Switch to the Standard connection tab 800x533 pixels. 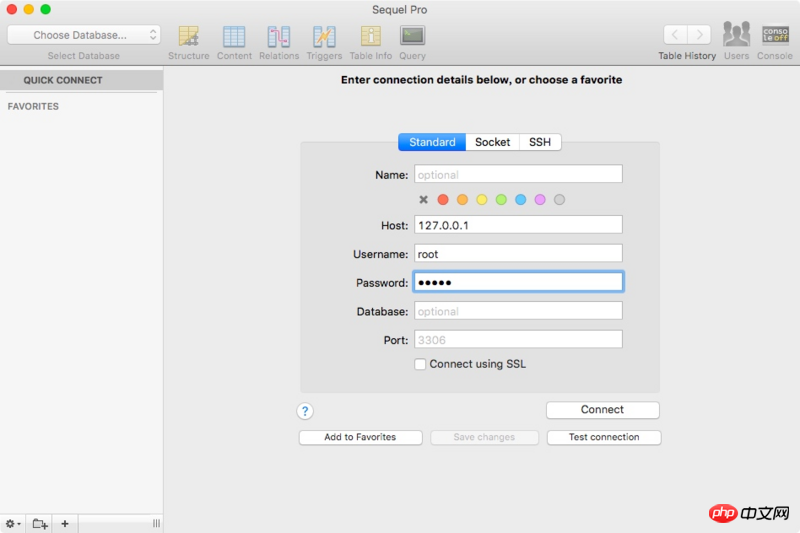pos(432,142)
